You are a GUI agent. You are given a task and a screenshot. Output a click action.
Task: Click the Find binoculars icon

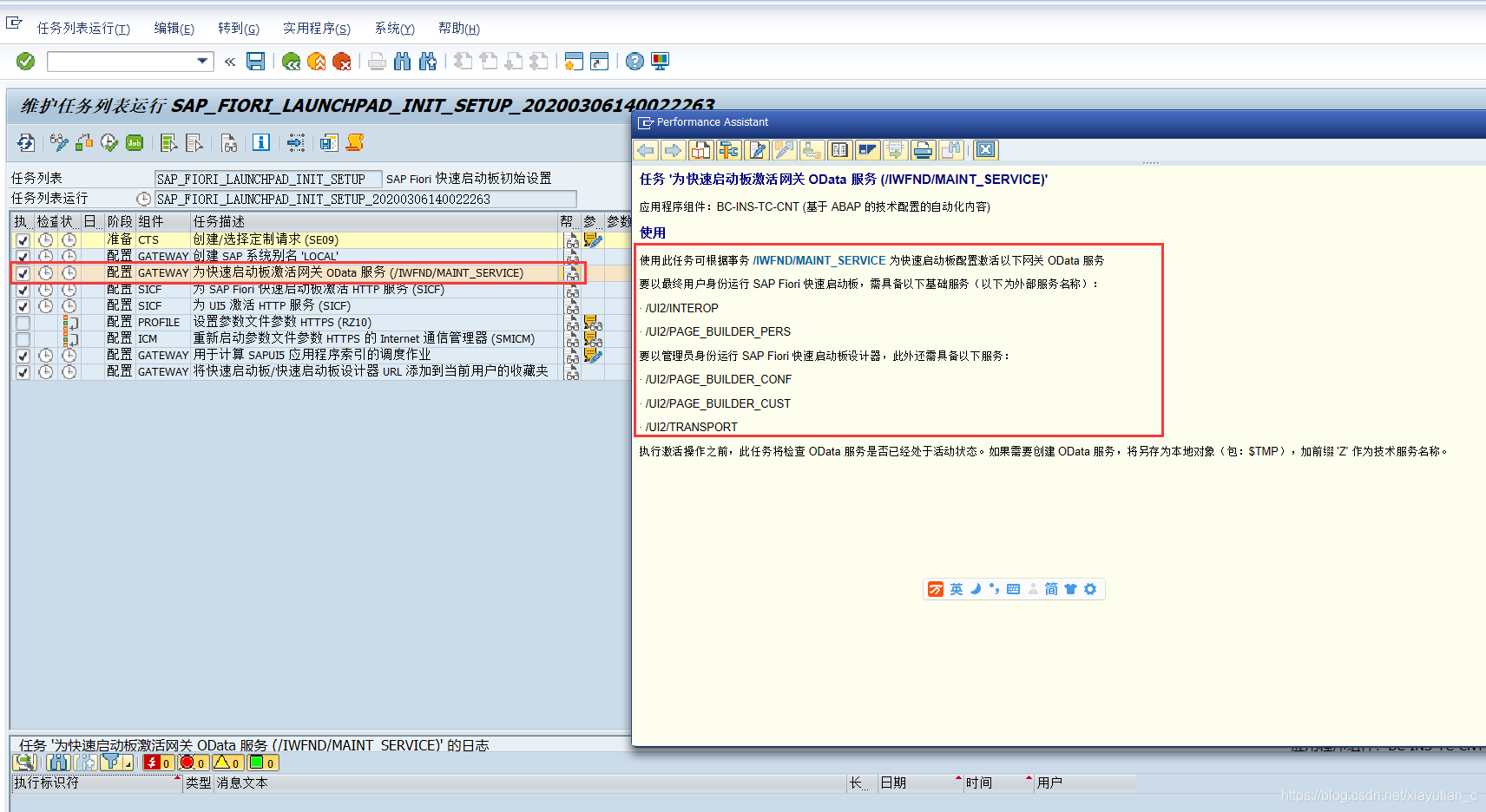[402, 62]
